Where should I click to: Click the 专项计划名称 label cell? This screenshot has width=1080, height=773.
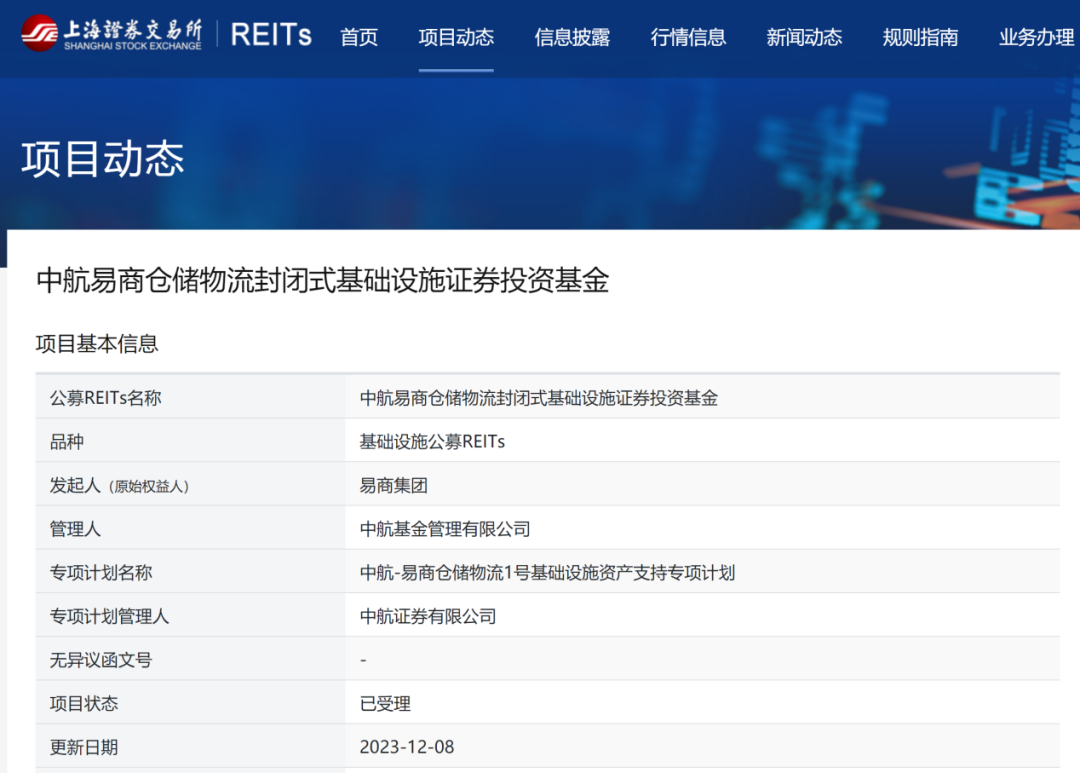(190, 572)
